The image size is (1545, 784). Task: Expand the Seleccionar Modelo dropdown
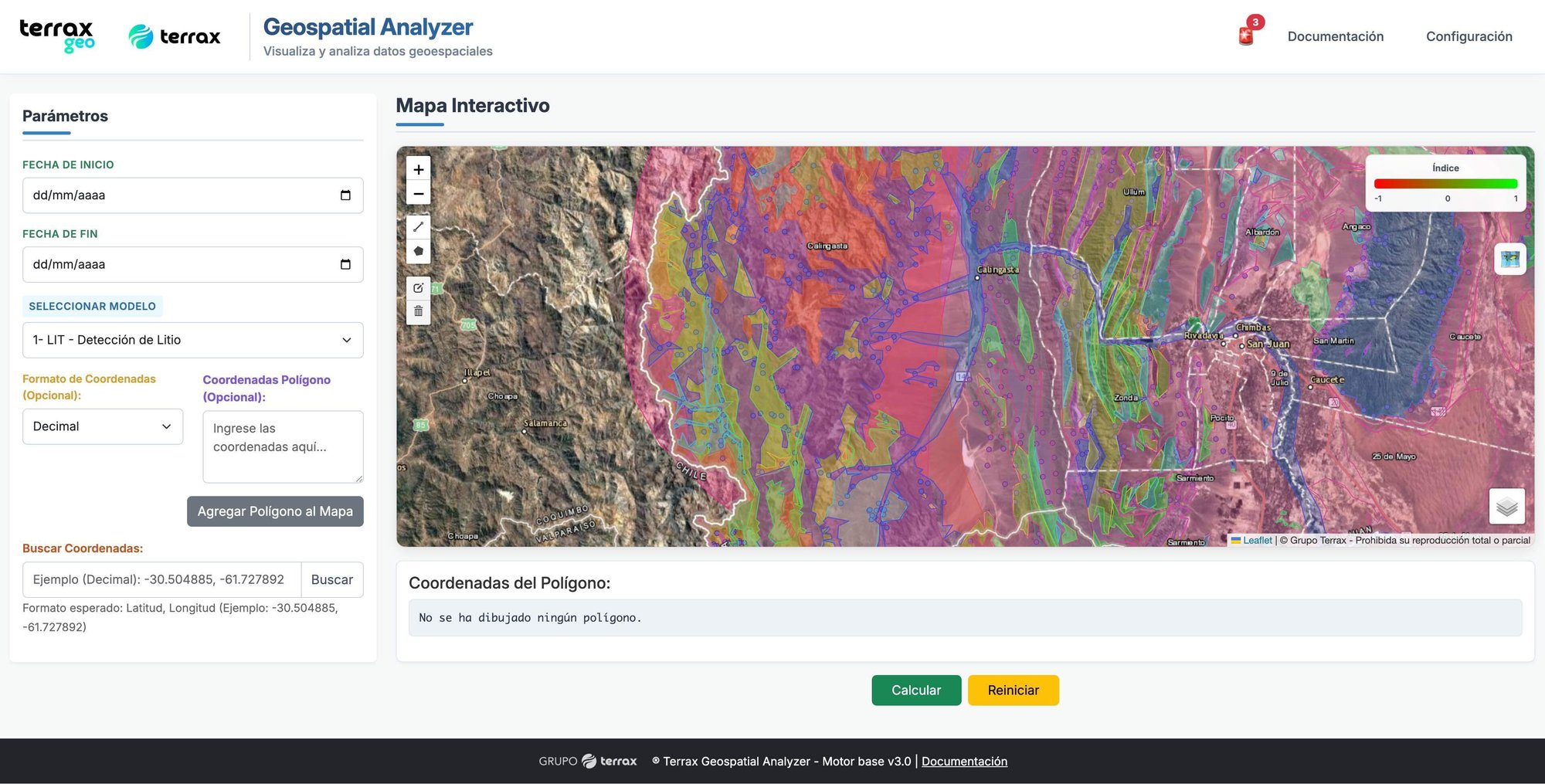(x=192, y=340)
